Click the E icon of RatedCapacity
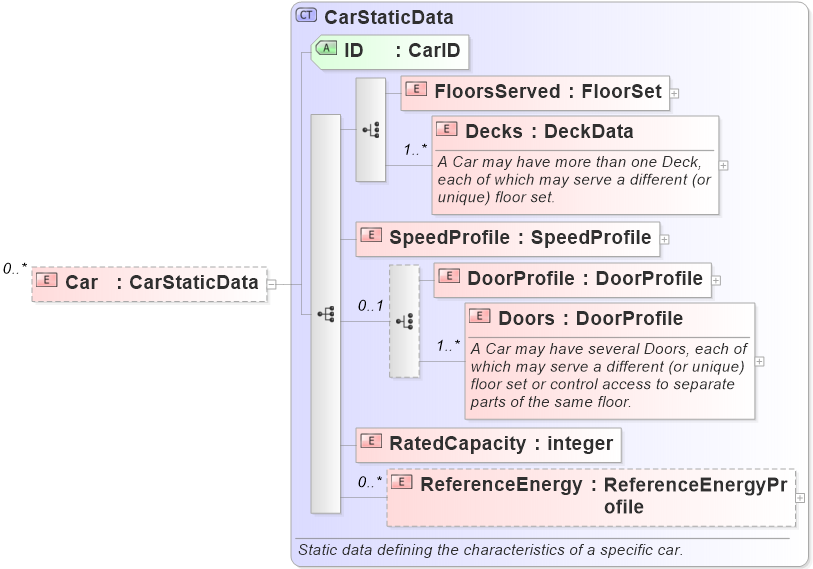Screen dimensions: 813x569 point(371,441)
